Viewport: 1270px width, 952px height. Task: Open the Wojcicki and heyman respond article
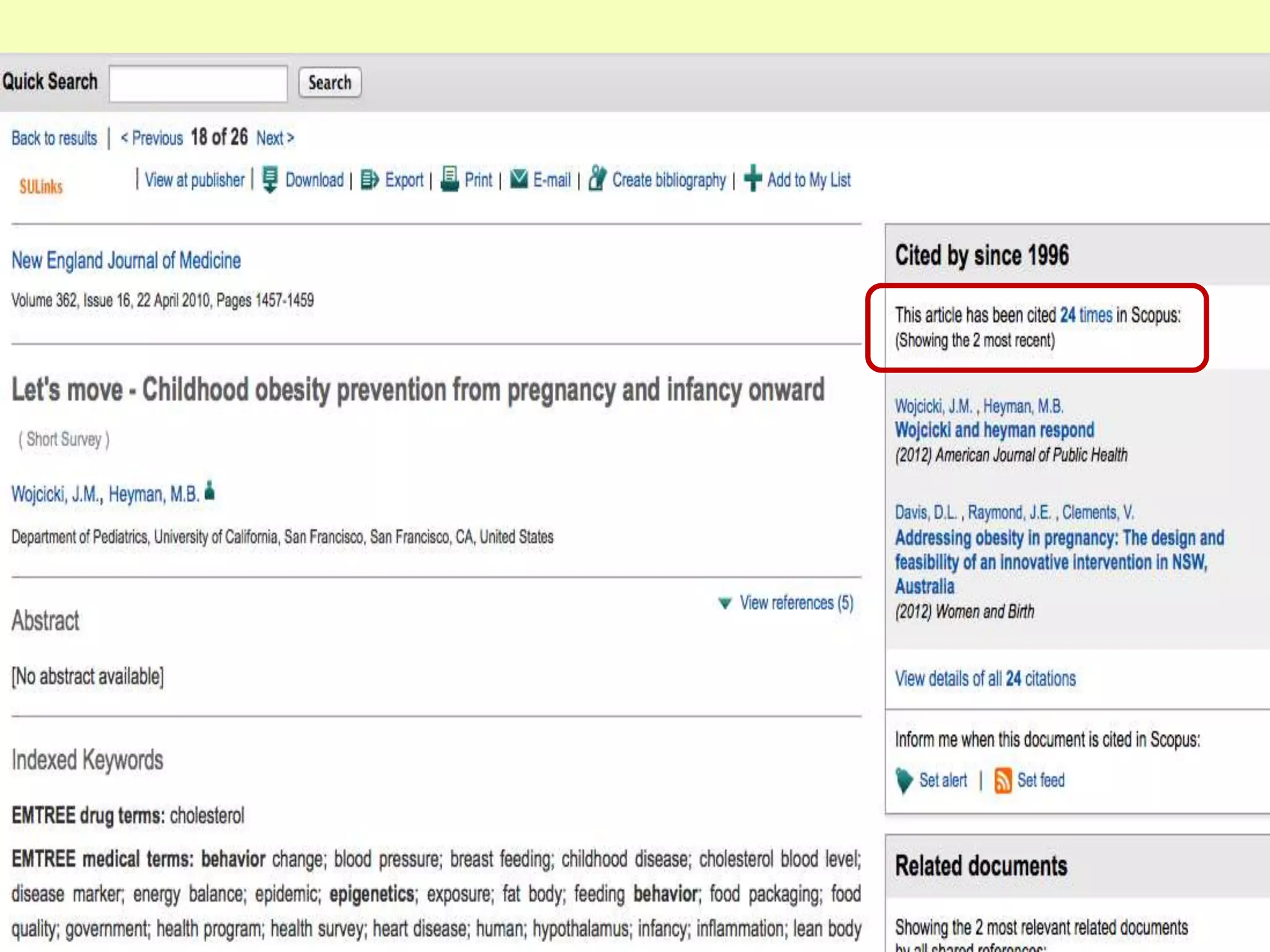994,430
